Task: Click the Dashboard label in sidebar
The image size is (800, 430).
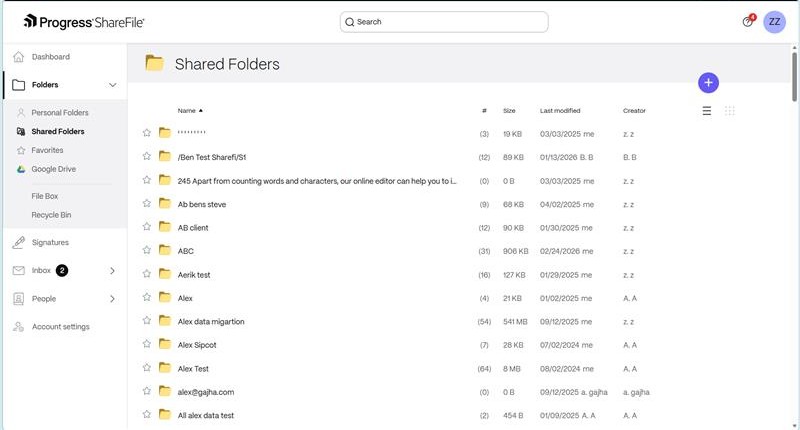Action: tap(51, 57)
